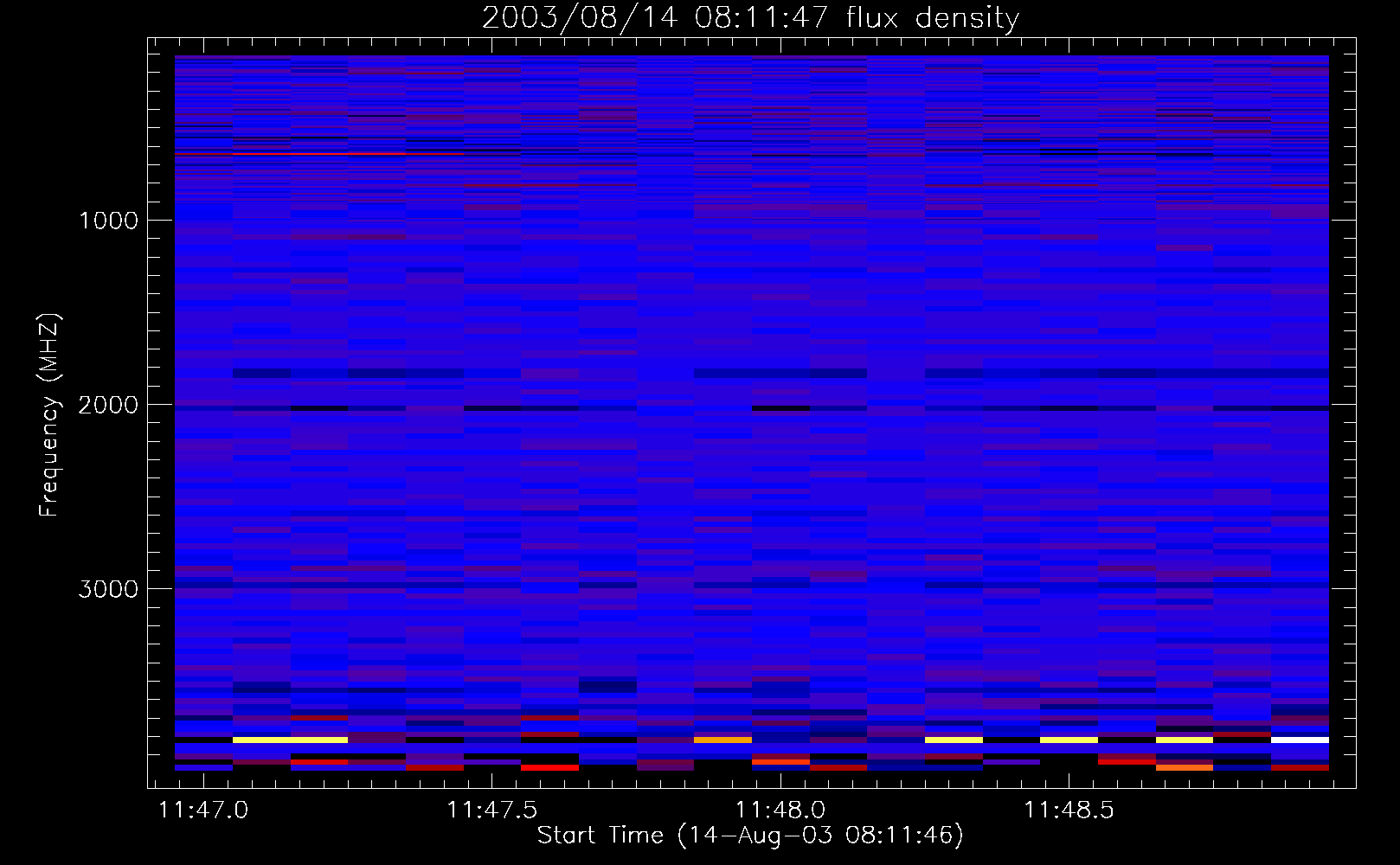Click the 11:48.0 time tick label
Viewport: 1400px width, 865px height.
[780, 810]
